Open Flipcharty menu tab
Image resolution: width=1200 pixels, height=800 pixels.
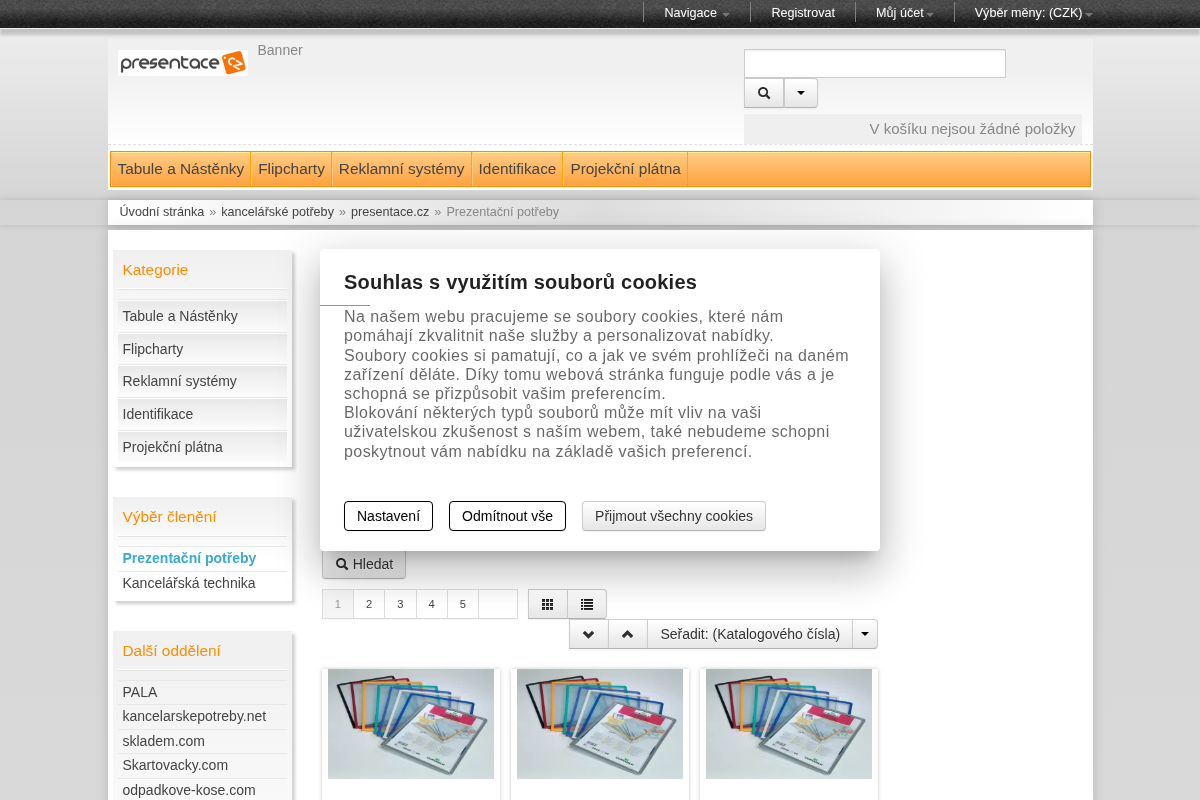point(292,169)
